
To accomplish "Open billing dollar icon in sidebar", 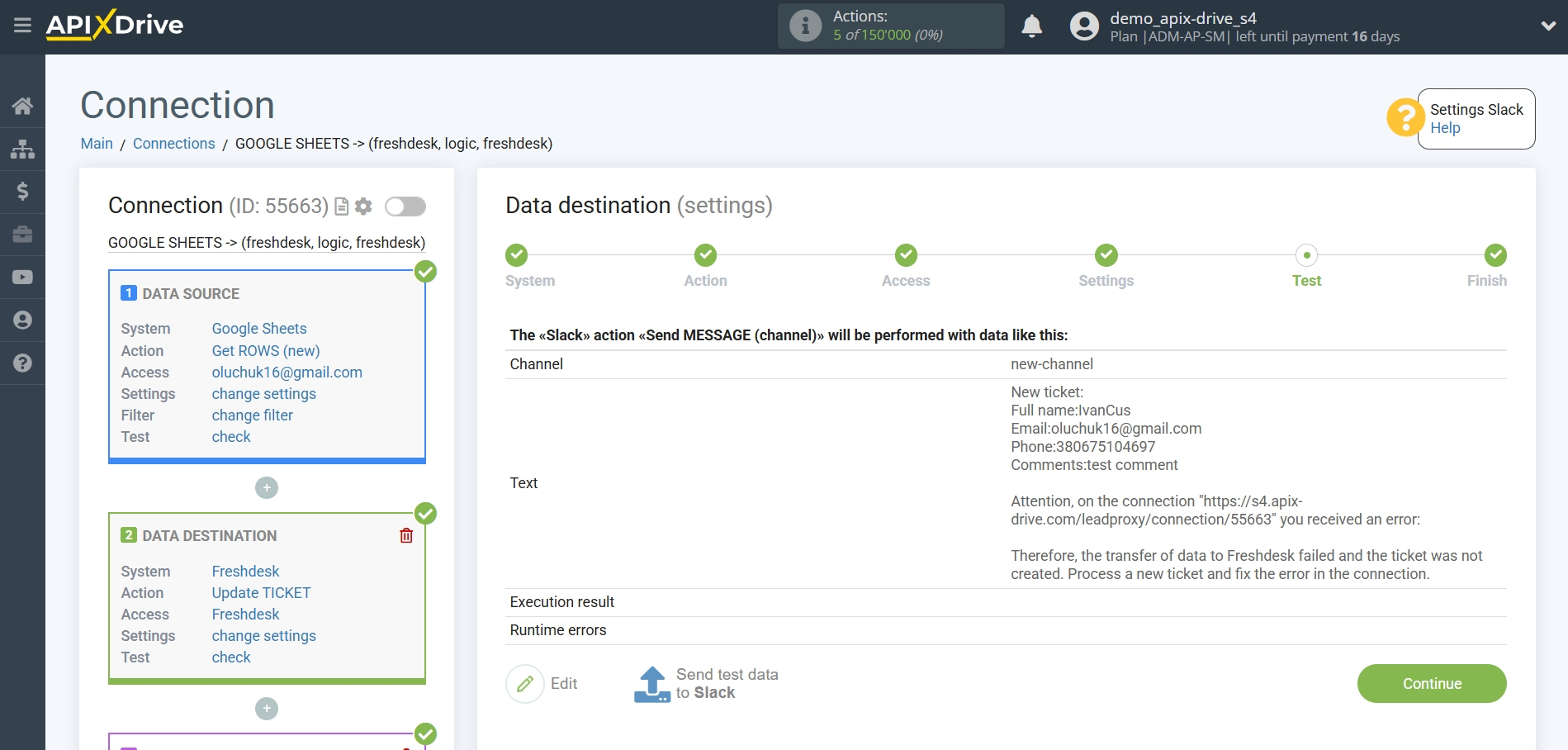I will [x=22, y=192].
